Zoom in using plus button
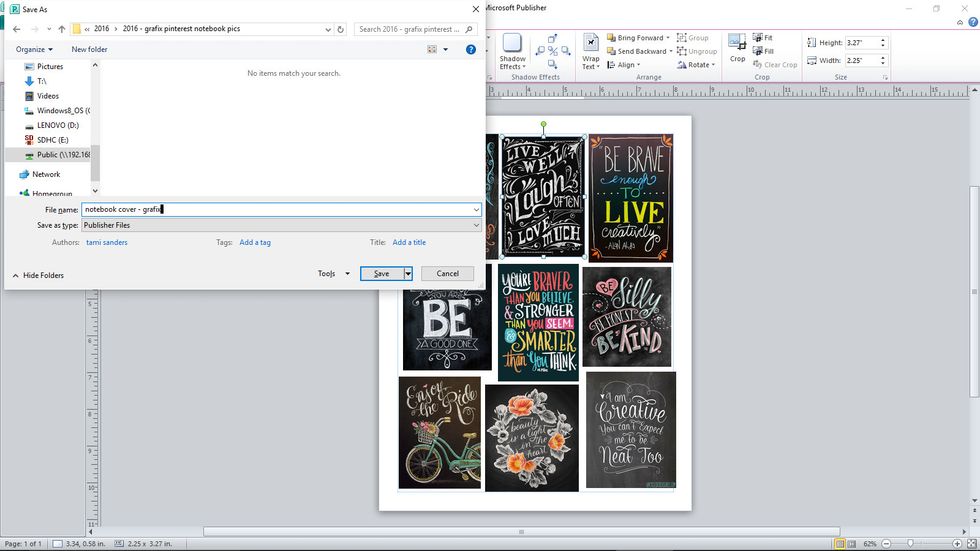The width and height of the screenshot is (980, 551). (x=957, y=544)
